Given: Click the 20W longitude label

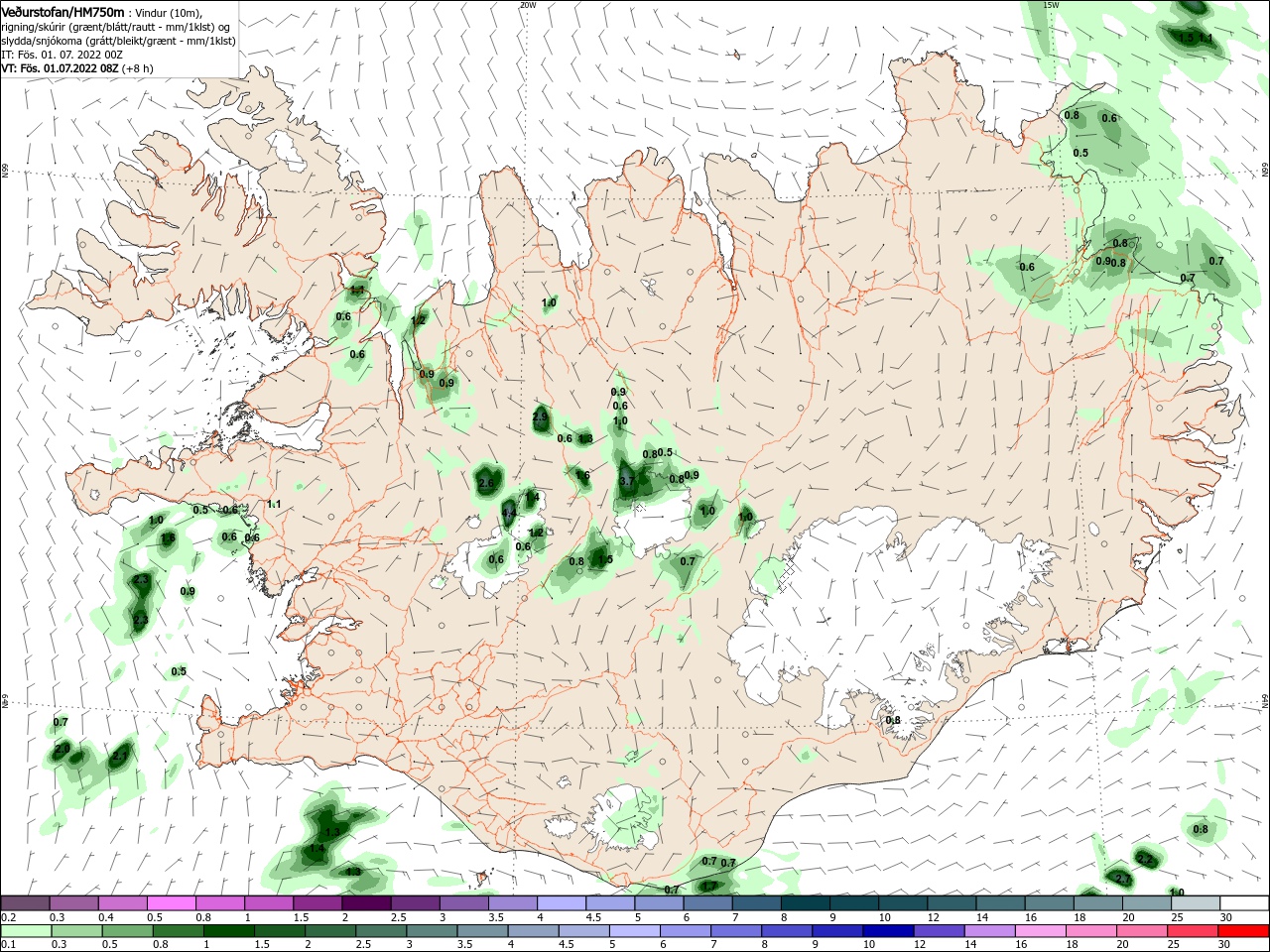Looking at the screenshot, I should (x=528, y=5).
